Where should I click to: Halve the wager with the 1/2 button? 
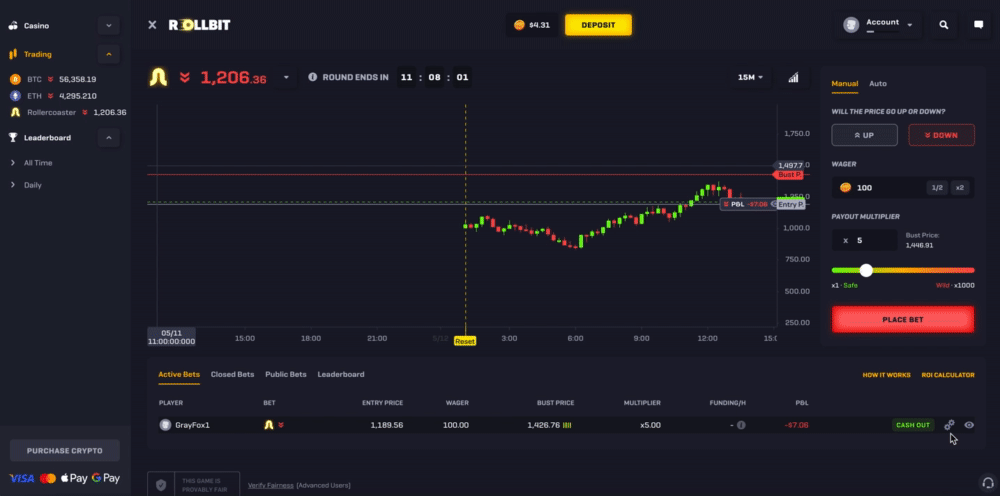936,187
